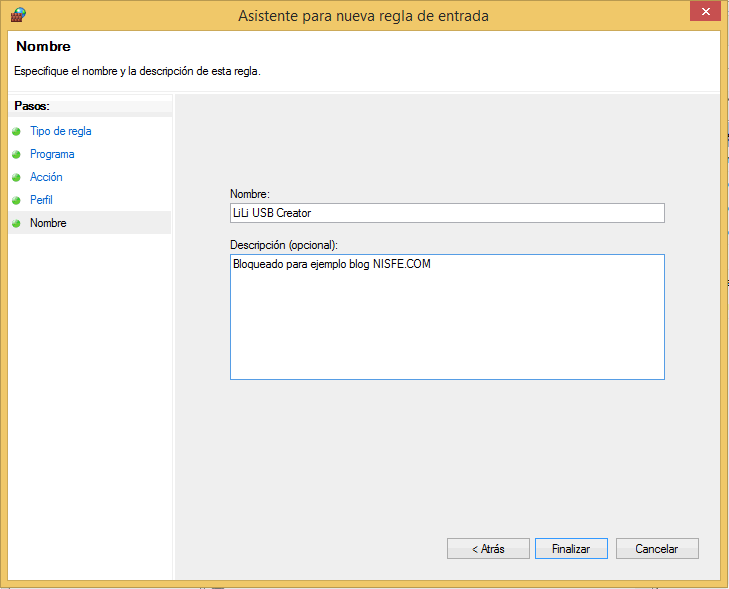Click the green bullet beside Tipo de regla
Image resolution: width=729 pixels, height=589 pixels.
pos(16,132)
